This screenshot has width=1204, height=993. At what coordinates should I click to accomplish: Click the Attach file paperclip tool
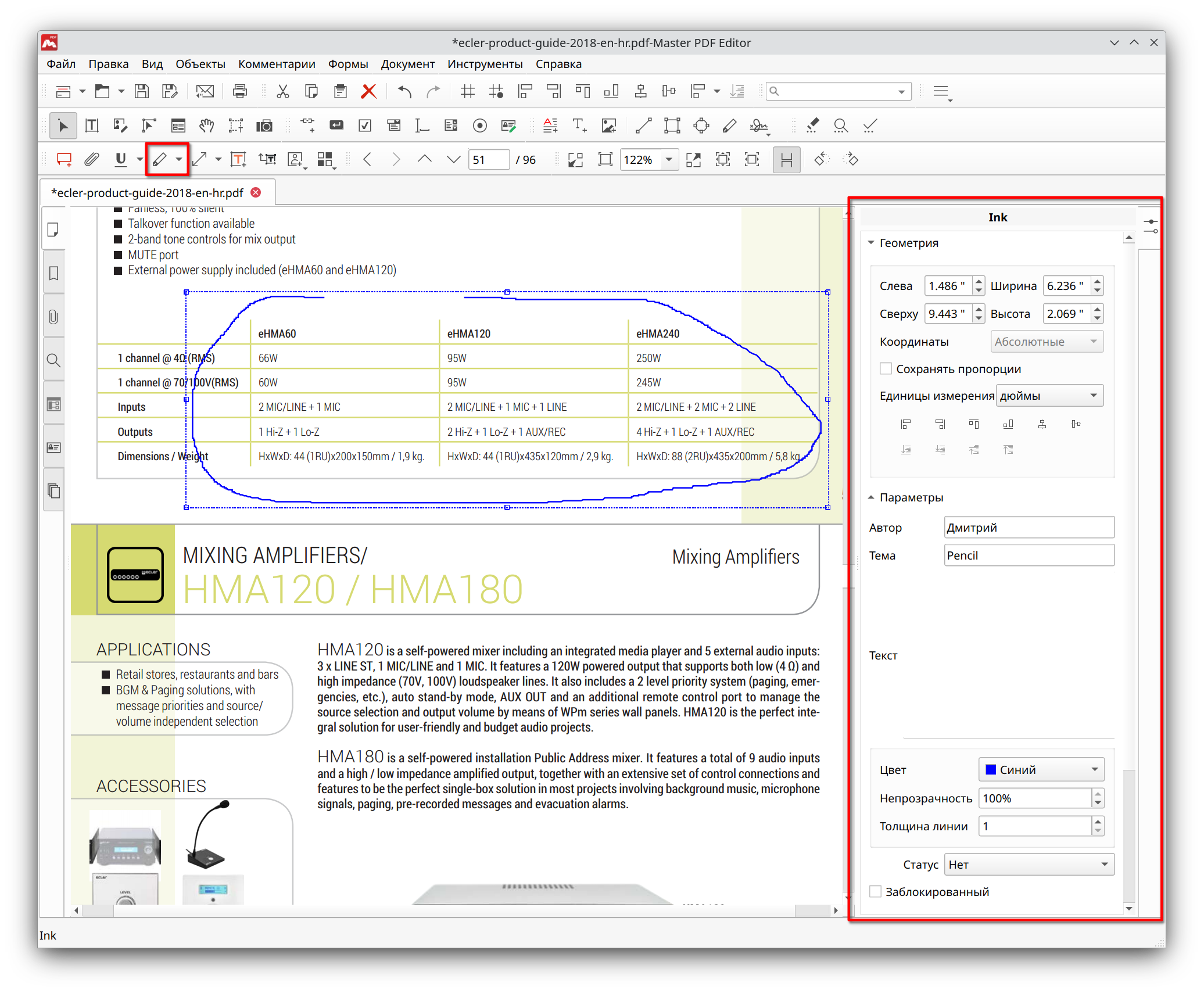[x=92, y=159]
